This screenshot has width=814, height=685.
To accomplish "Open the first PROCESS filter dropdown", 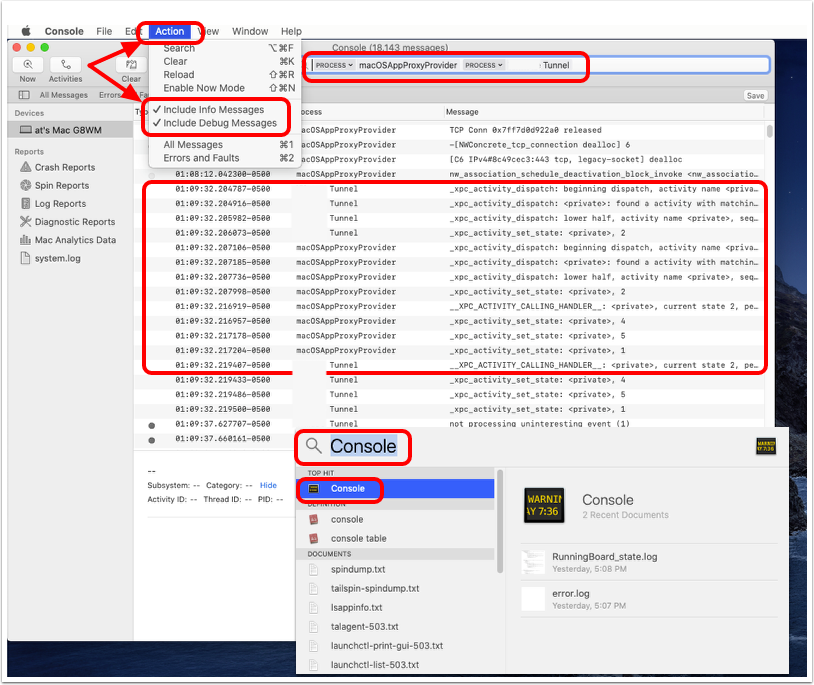I will point(332,65).
